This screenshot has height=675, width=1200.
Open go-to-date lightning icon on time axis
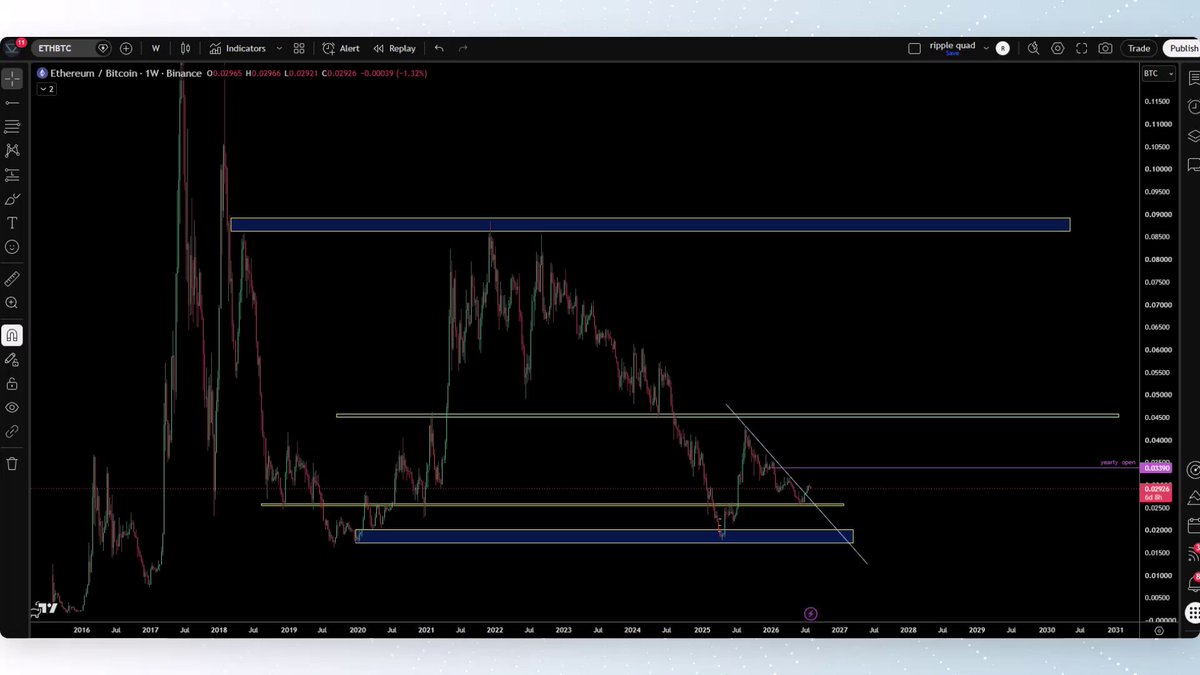811,613
